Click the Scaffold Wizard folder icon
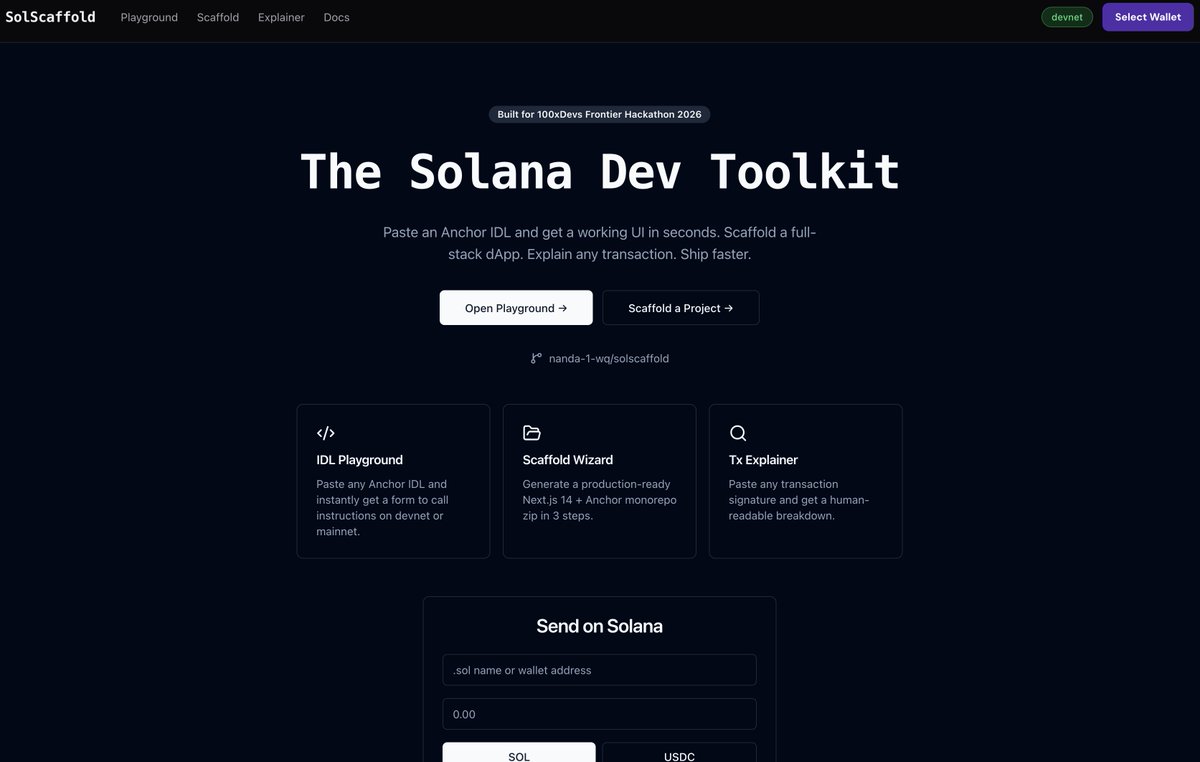 532,433
